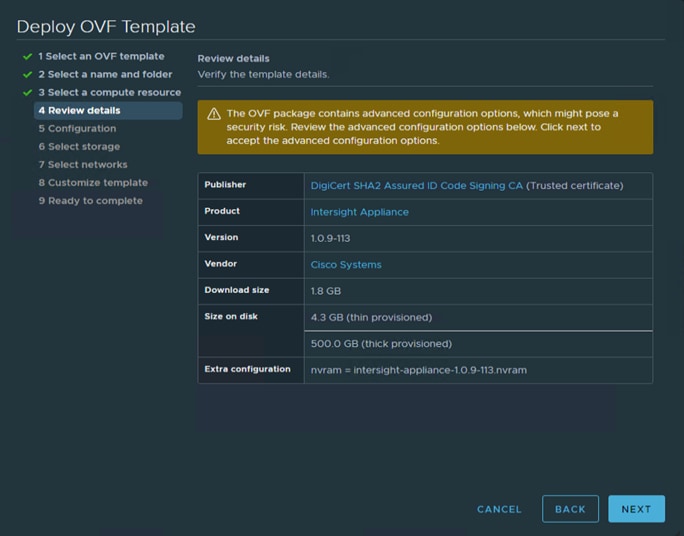Click the Publisher row label
Viewport: 684px width, 536px height.
point(225,184)
